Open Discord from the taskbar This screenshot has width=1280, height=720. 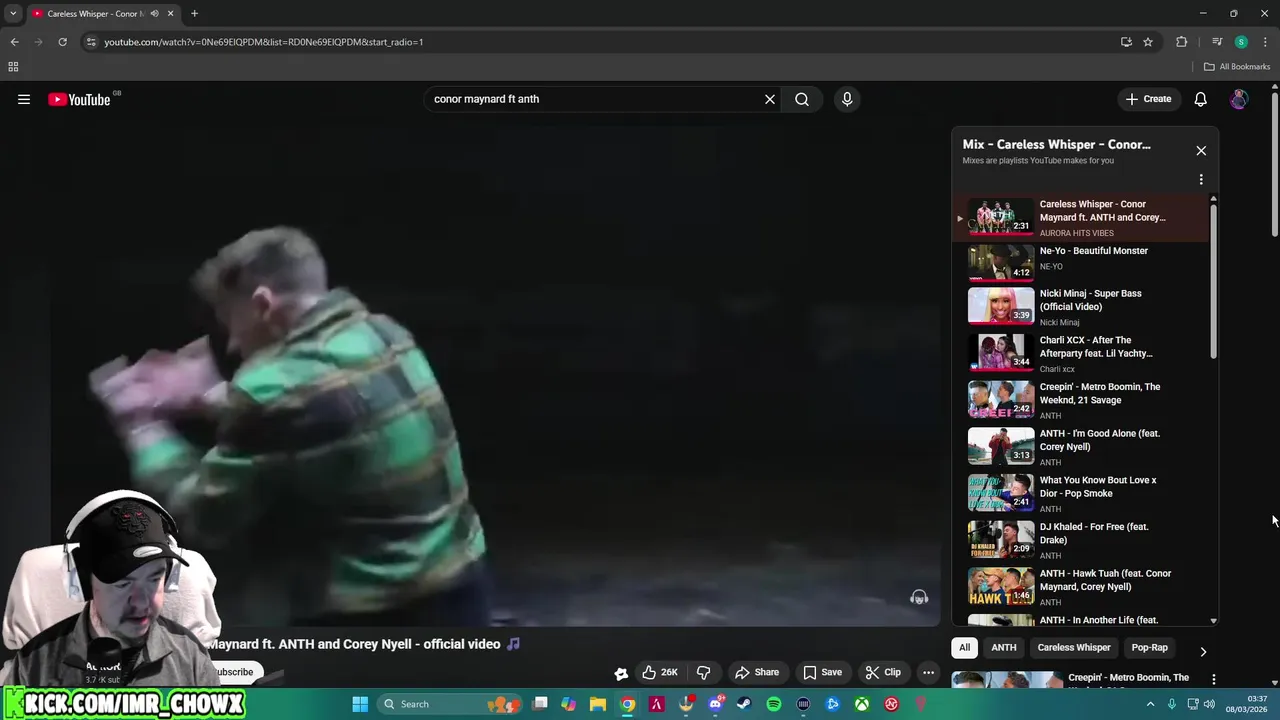715,704
